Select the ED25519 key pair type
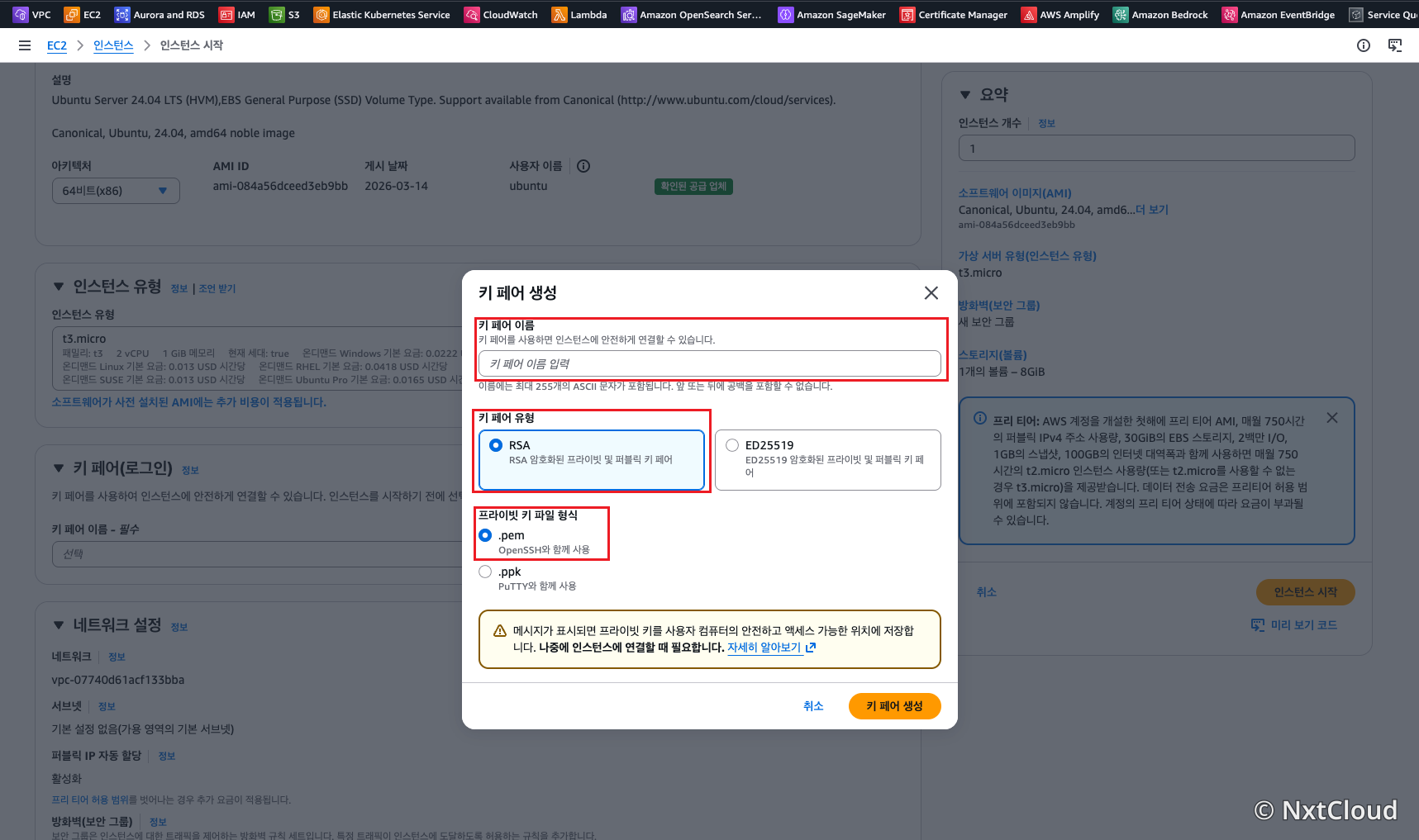 [828, 460]
